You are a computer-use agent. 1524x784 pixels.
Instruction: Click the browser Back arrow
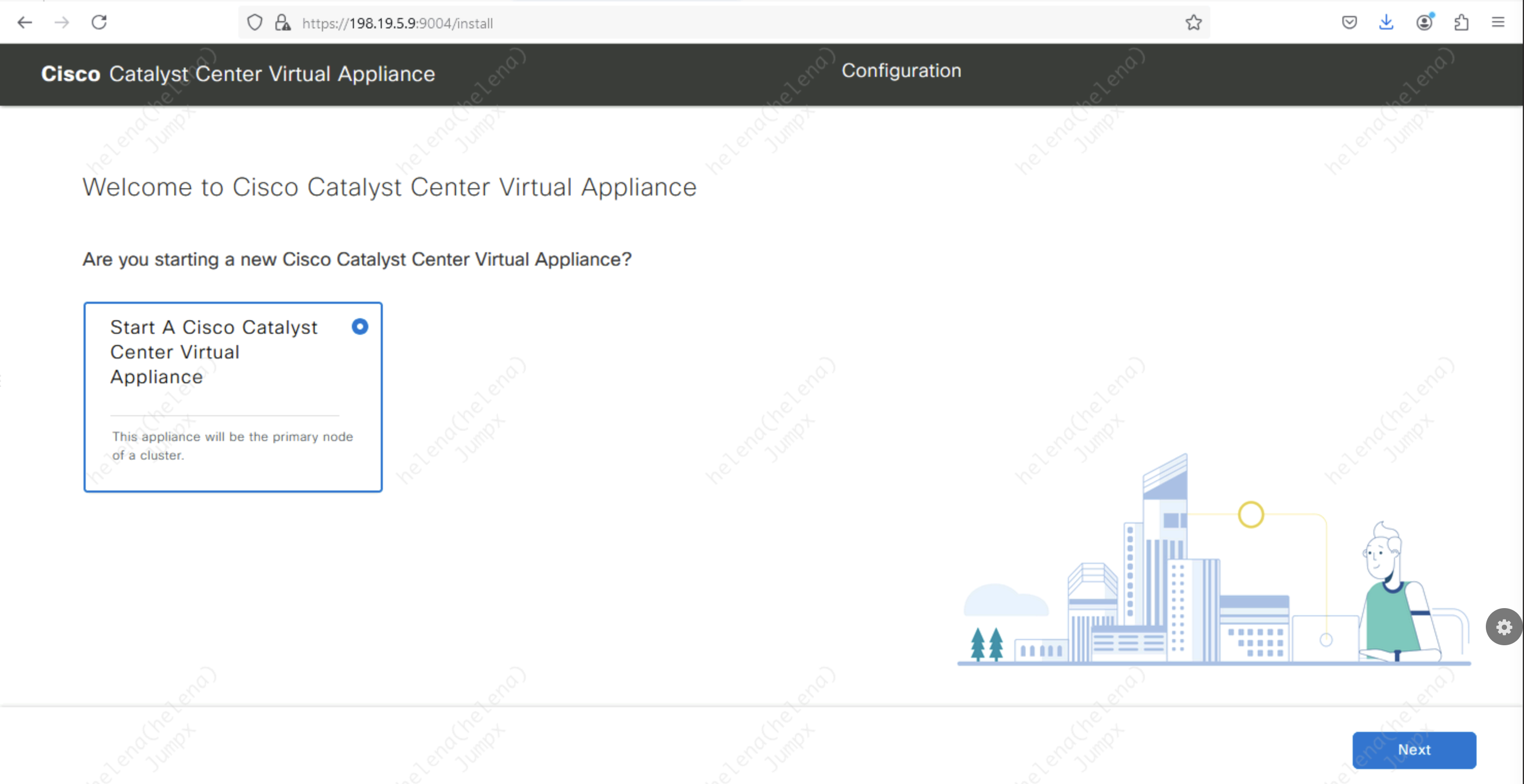click(x=24, y=23)
